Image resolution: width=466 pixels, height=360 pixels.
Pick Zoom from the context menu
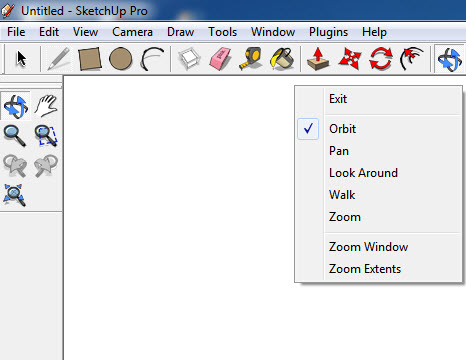379,217
